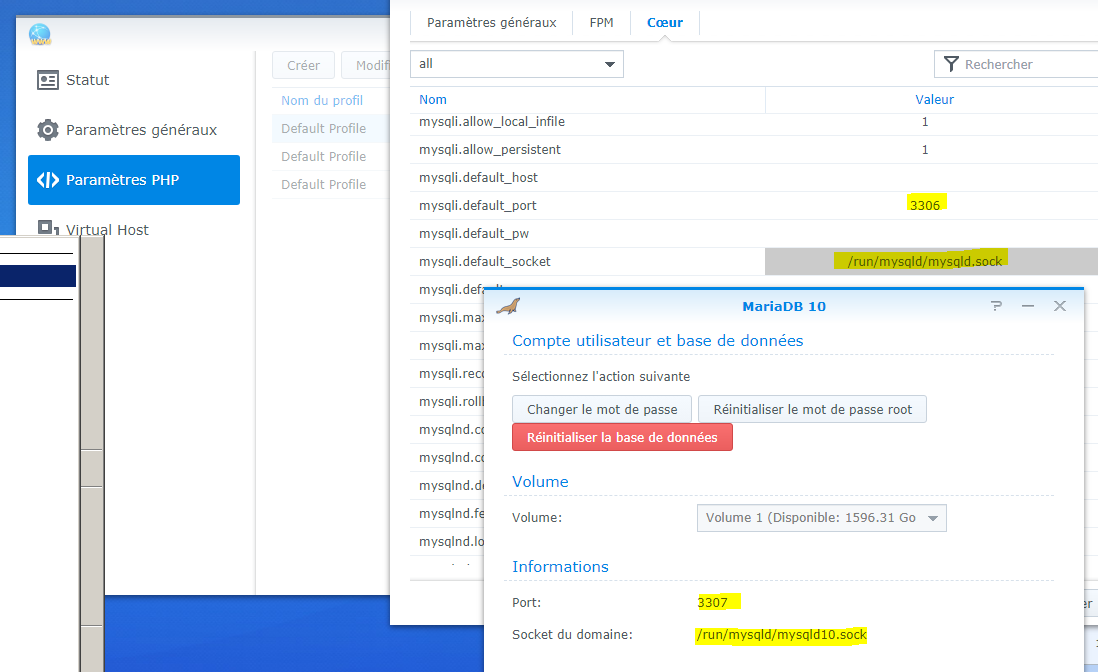Close the MariaDB 10 window

click(x=1059, y=306)
